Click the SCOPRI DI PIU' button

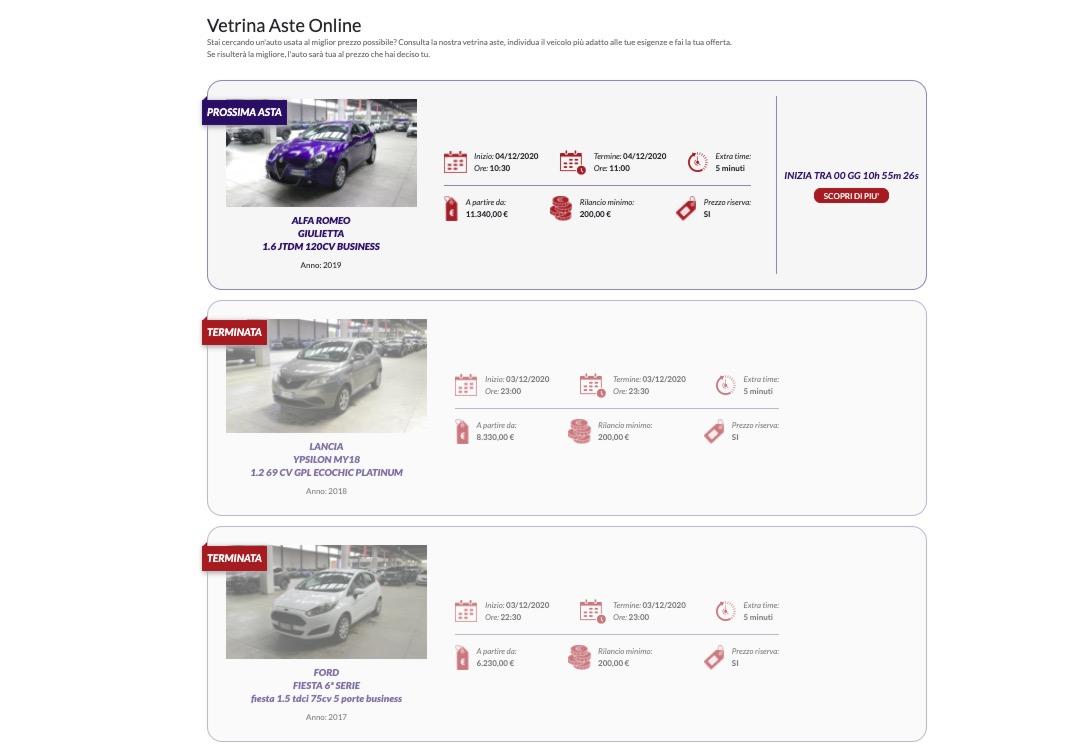[851, 196]
